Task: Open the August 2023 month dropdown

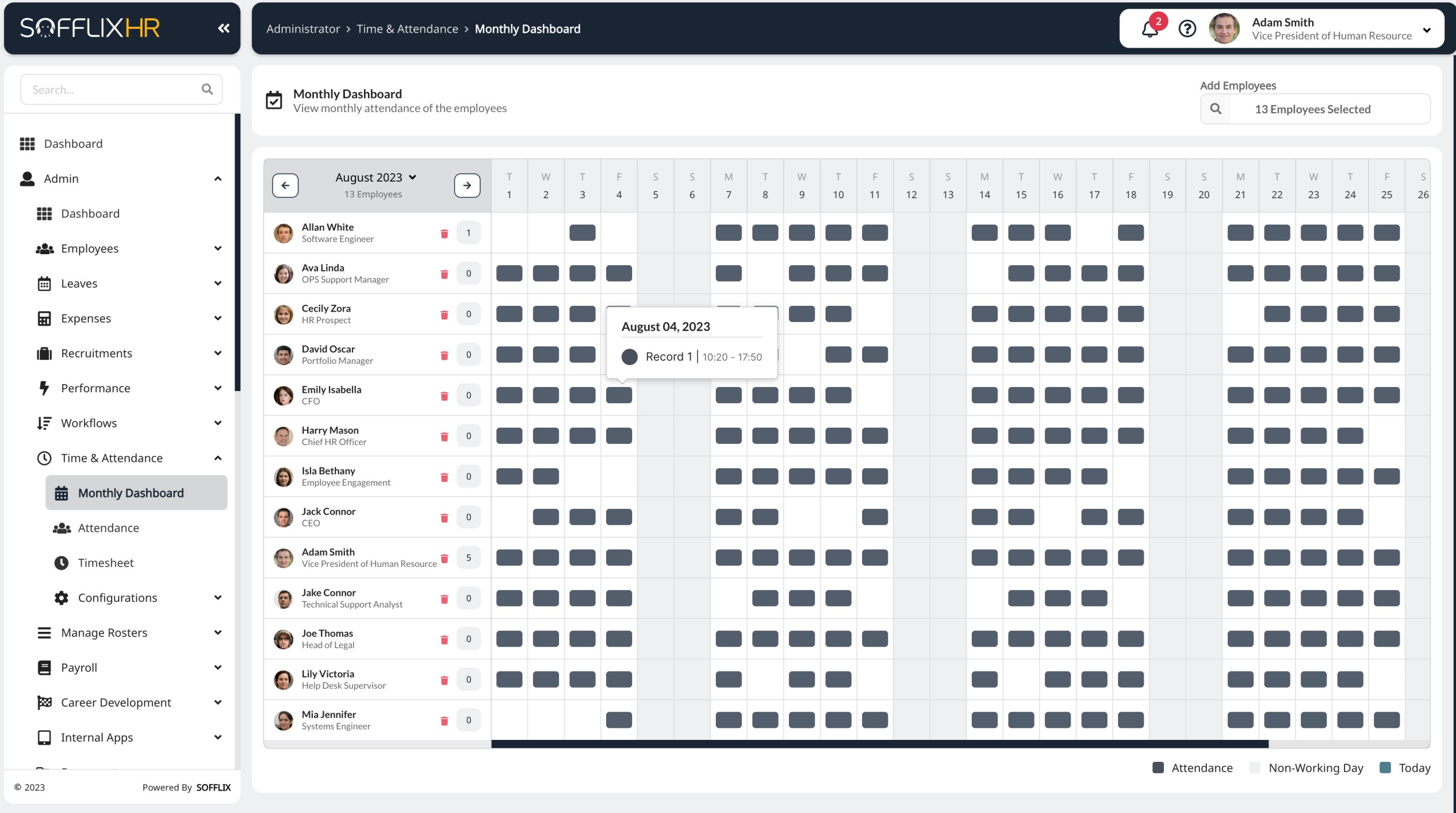Action: click(376, 177)
